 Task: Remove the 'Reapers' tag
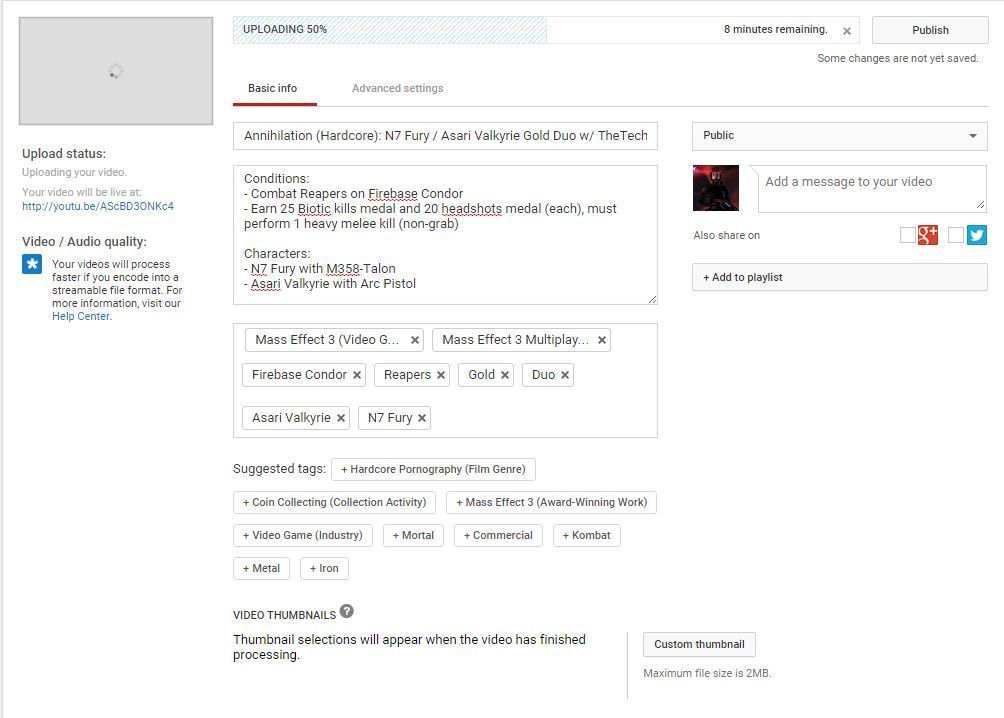point(441,375)
